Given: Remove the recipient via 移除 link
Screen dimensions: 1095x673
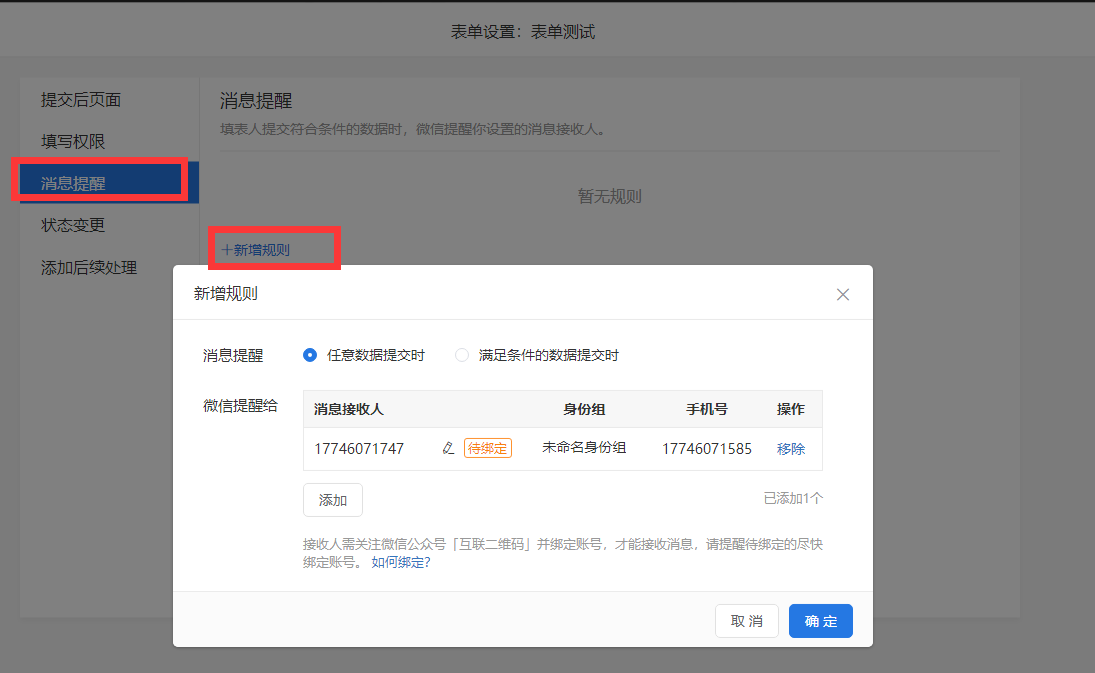Looking at the screenshot, I should pos(790,449).
